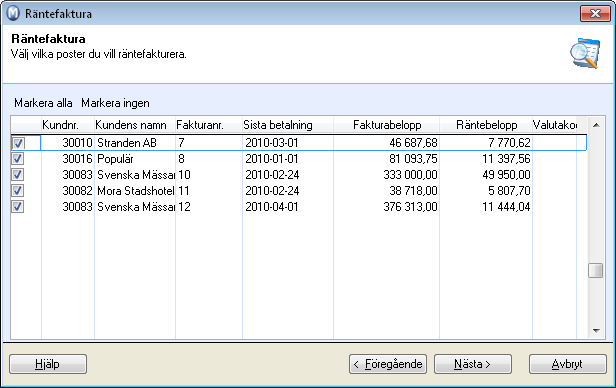
Task: Go back with Föregående button
Action: [x=388, y=364]
